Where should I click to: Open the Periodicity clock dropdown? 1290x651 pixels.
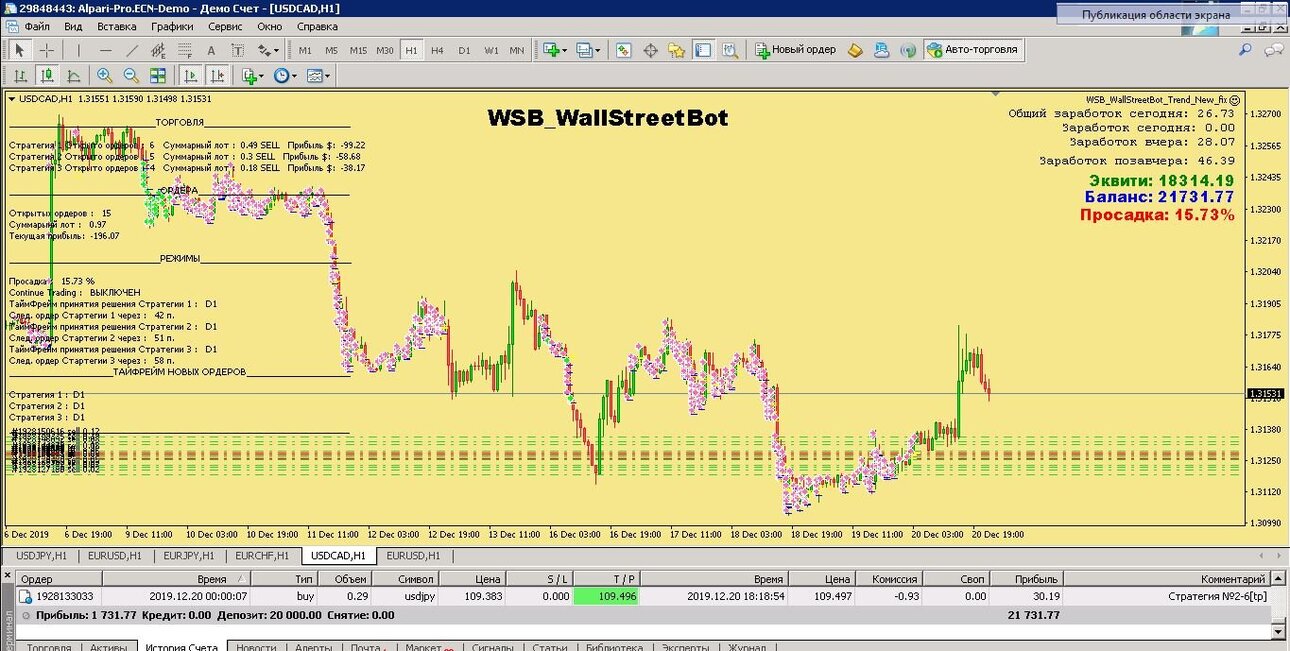tap(285, 76)
